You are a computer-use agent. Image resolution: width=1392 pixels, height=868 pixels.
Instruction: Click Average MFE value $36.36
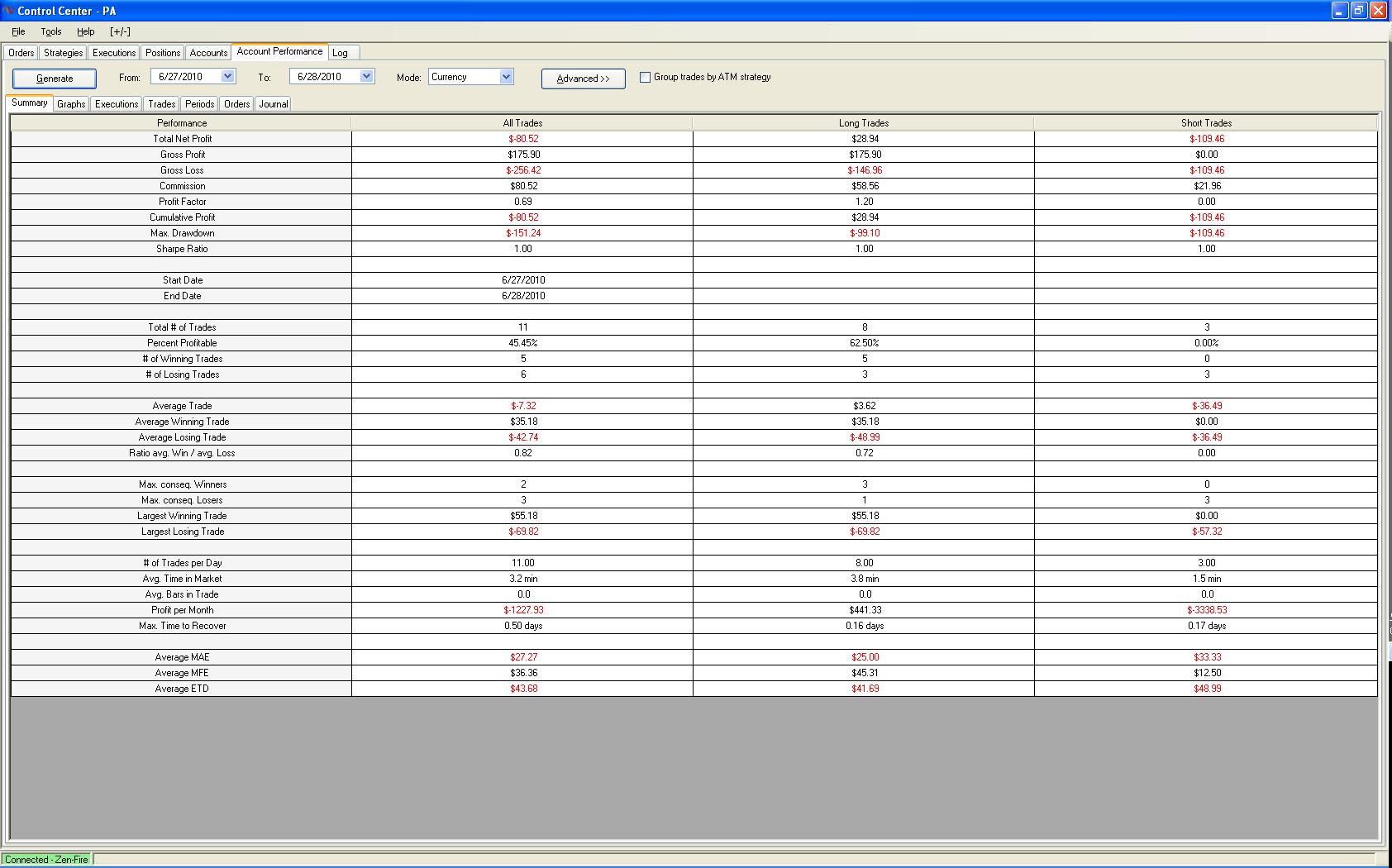click(x=523, y=673)
